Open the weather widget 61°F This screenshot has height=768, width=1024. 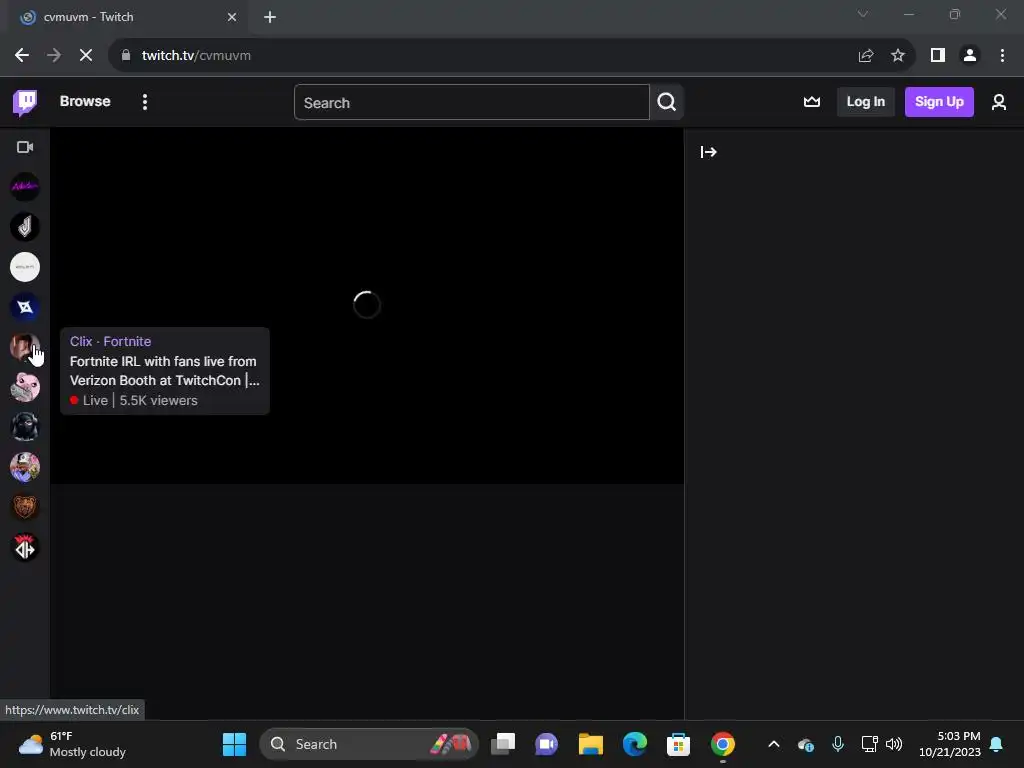click(72, 744)
